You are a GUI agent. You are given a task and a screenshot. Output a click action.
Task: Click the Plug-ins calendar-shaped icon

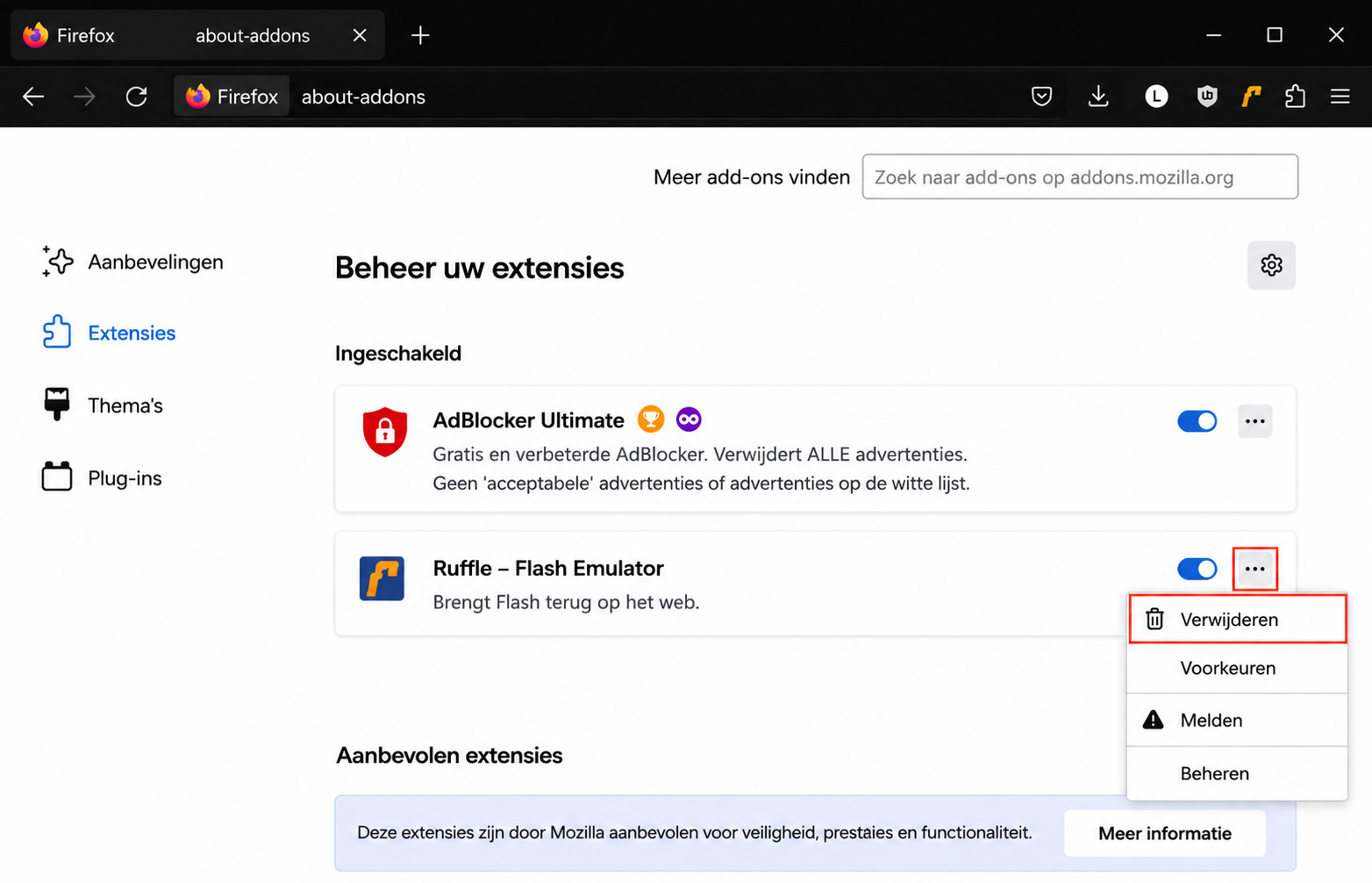click(x=57, y=477)
